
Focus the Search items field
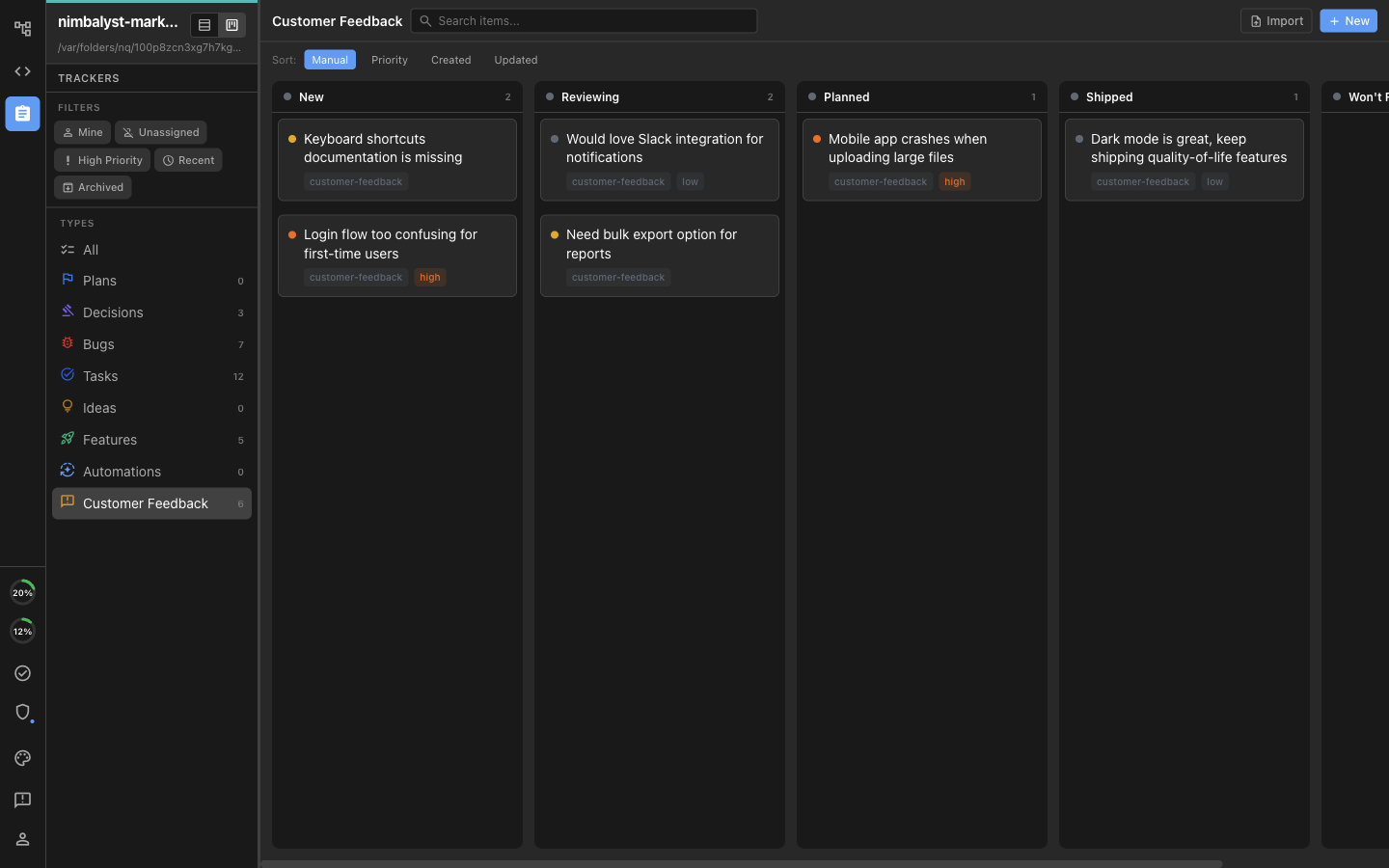point(584,21)
